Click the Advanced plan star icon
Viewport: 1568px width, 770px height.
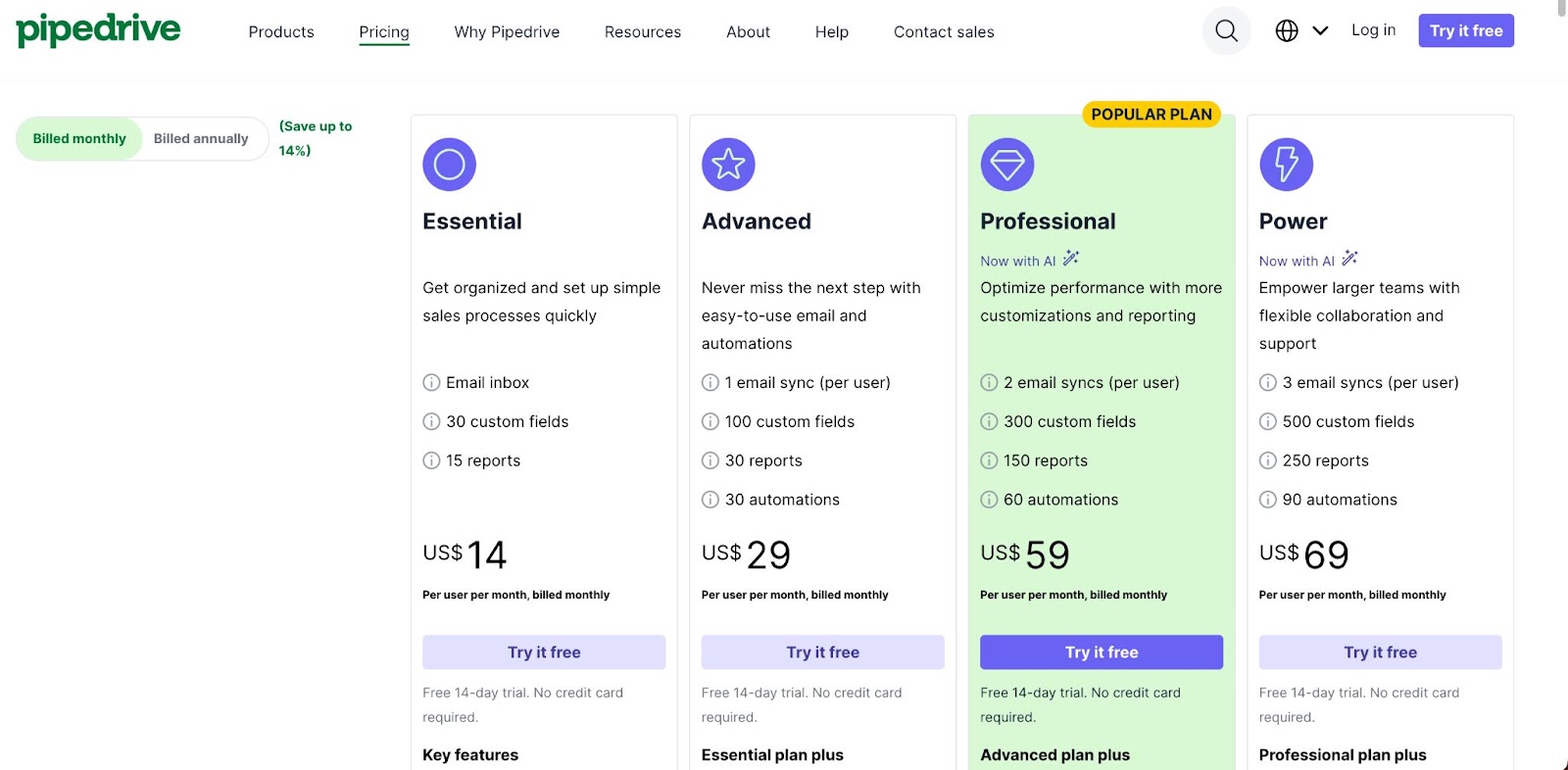click(x=728, y=165)
